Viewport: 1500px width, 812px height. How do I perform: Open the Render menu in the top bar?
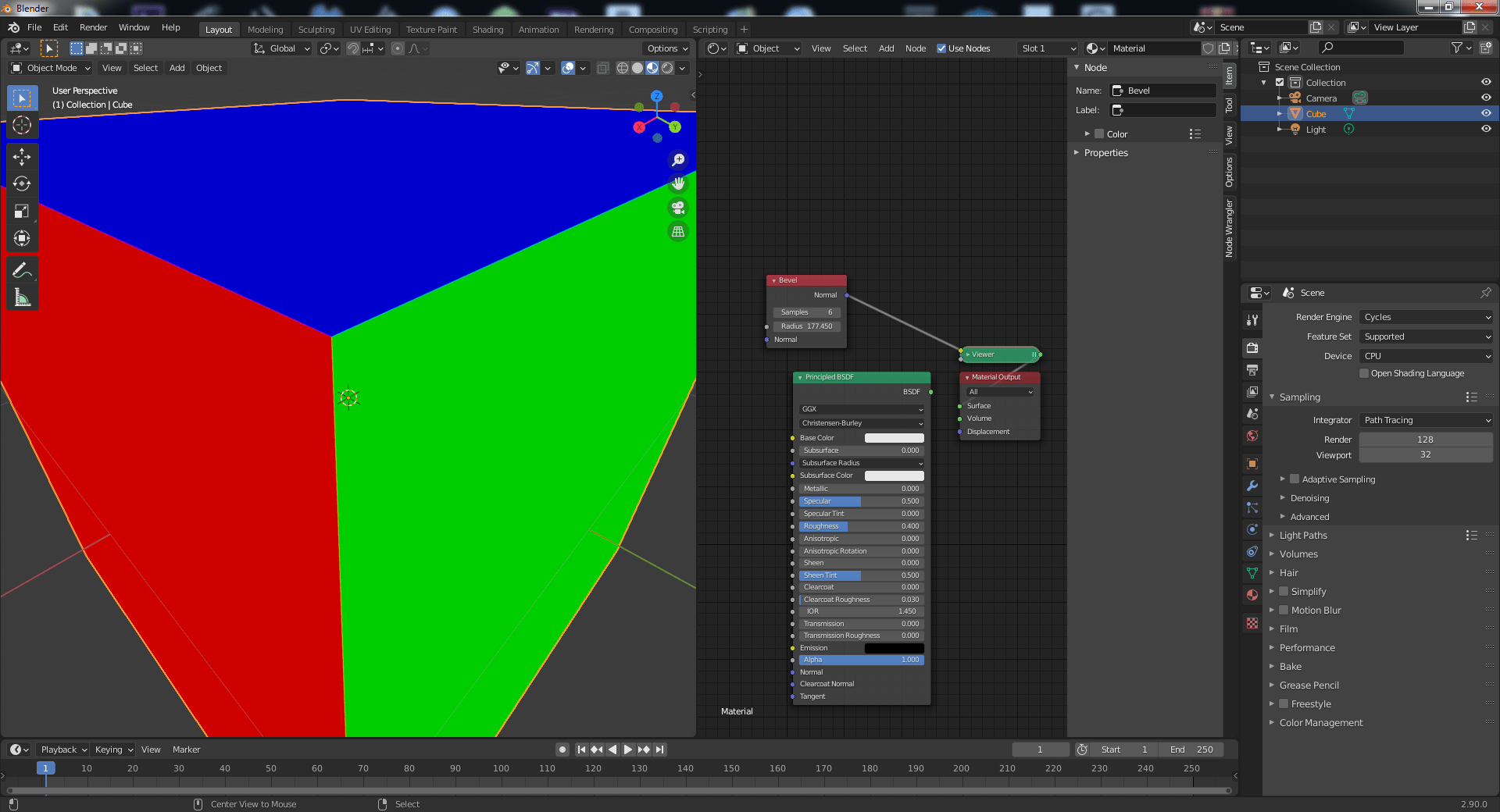(x=93, y=27)
